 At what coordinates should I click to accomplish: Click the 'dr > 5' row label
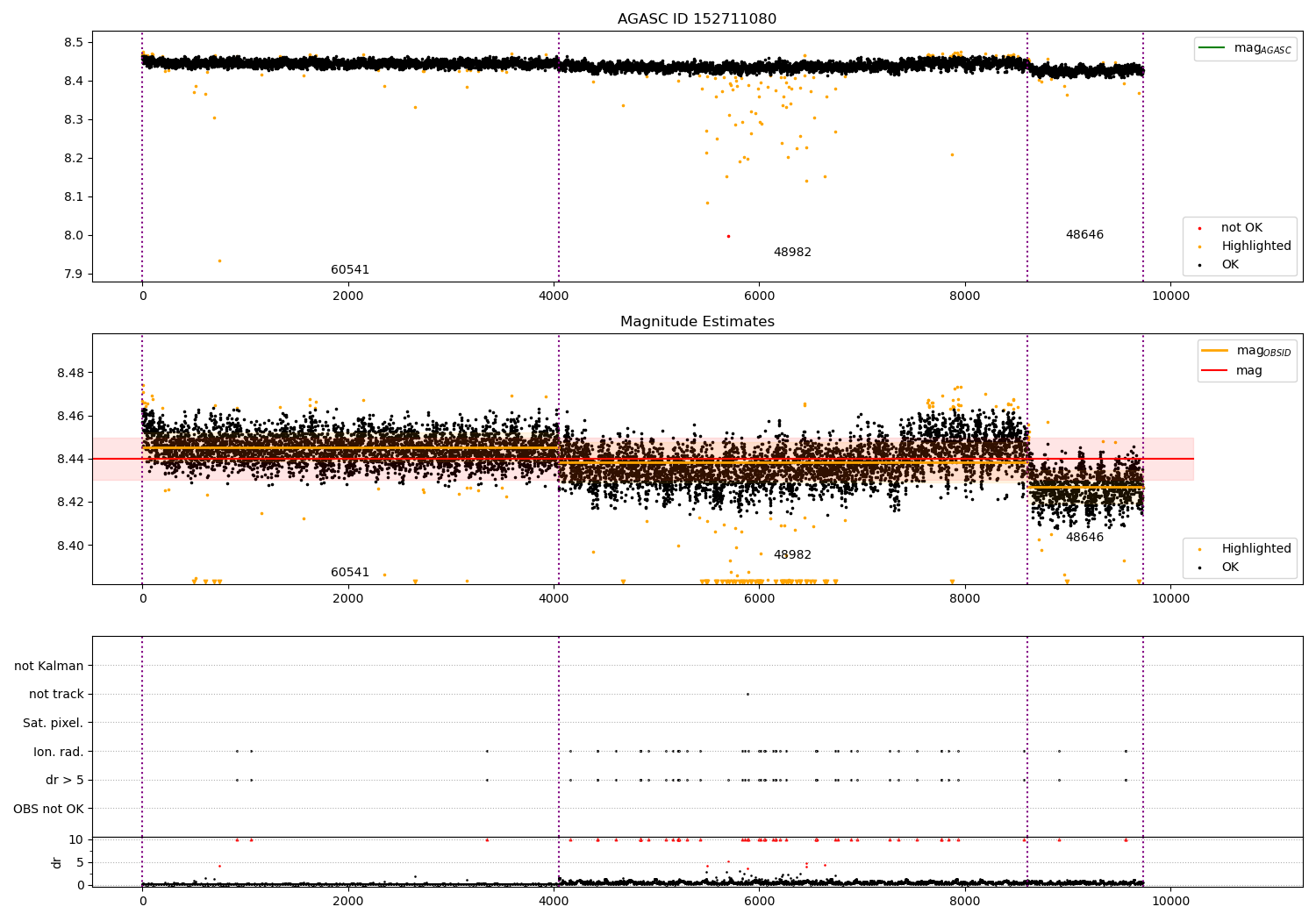tap(65, 780)
